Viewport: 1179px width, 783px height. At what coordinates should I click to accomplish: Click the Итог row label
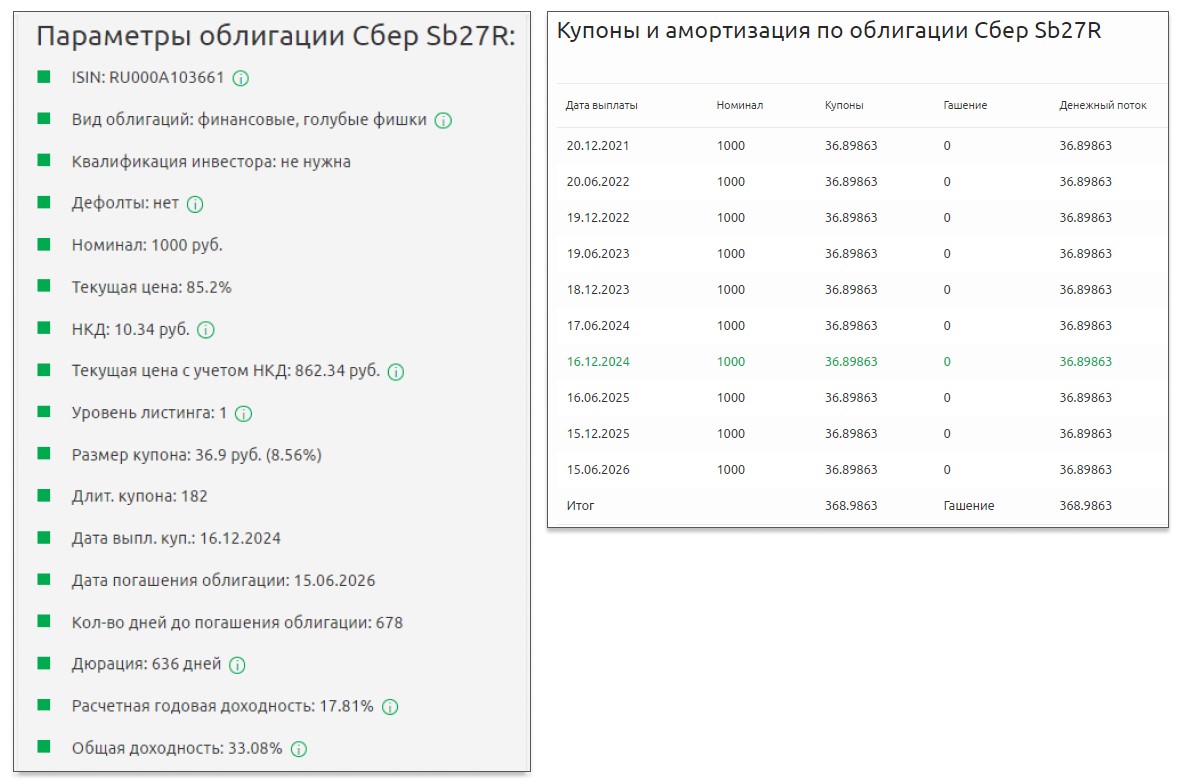click(580, 506)
